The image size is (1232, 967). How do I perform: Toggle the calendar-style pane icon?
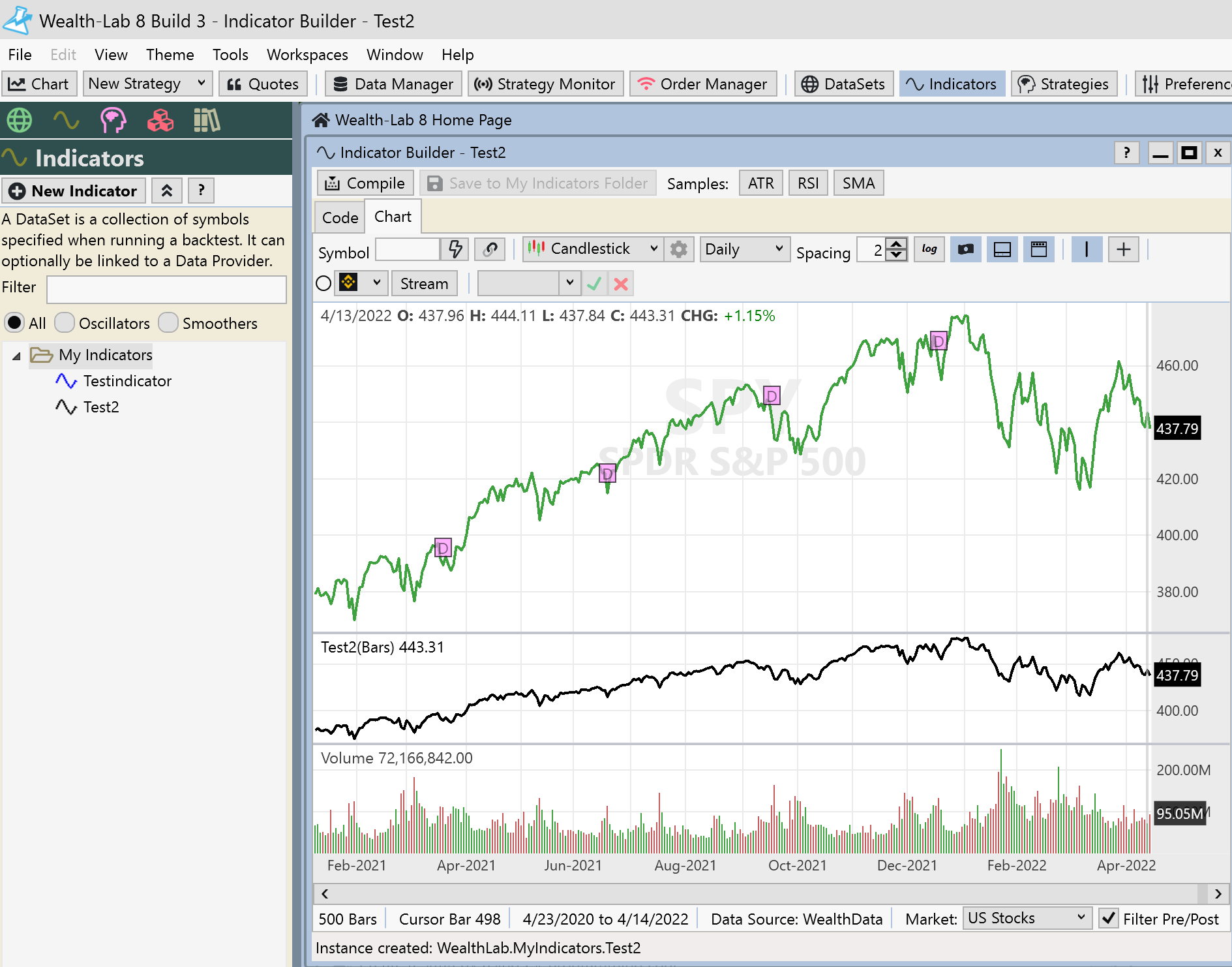pyautogui.click(x=1039, y=249)
